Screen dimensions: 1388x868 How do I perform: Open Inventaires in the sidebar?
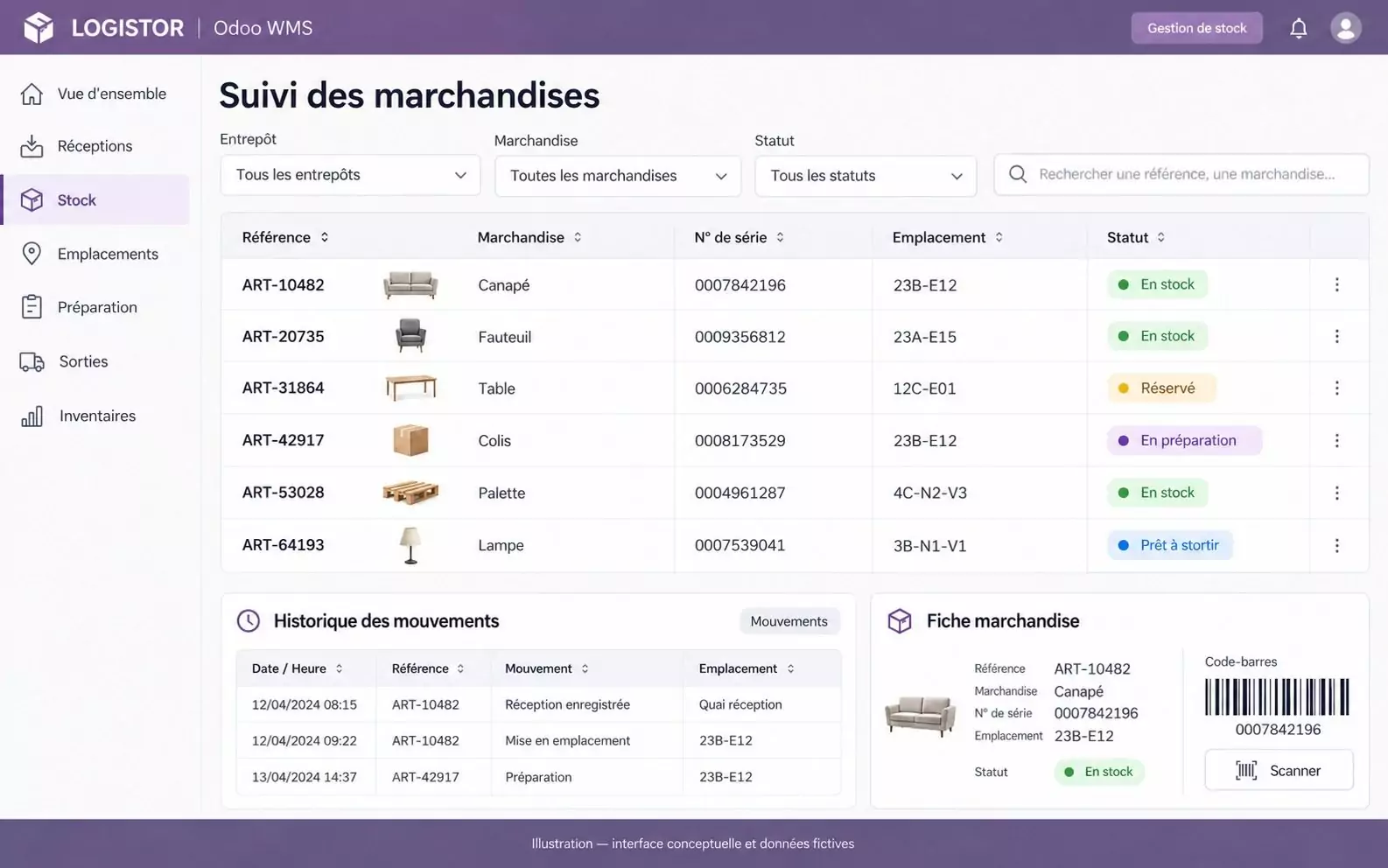pos(95,416)
